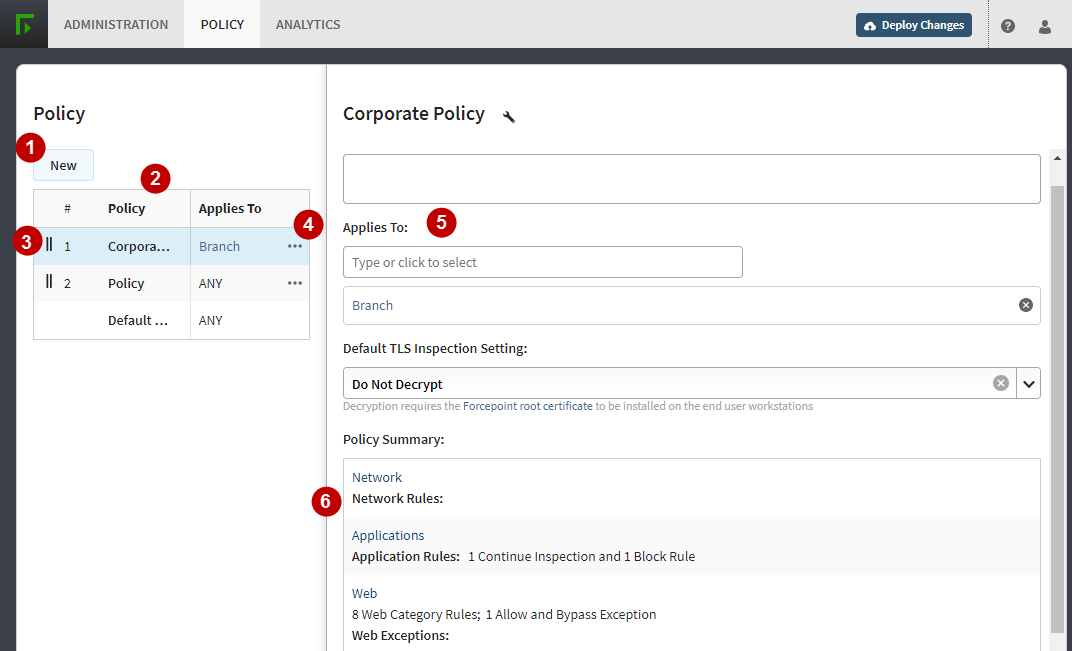Remove the Branch entry with its X icon

(1026, 305)
